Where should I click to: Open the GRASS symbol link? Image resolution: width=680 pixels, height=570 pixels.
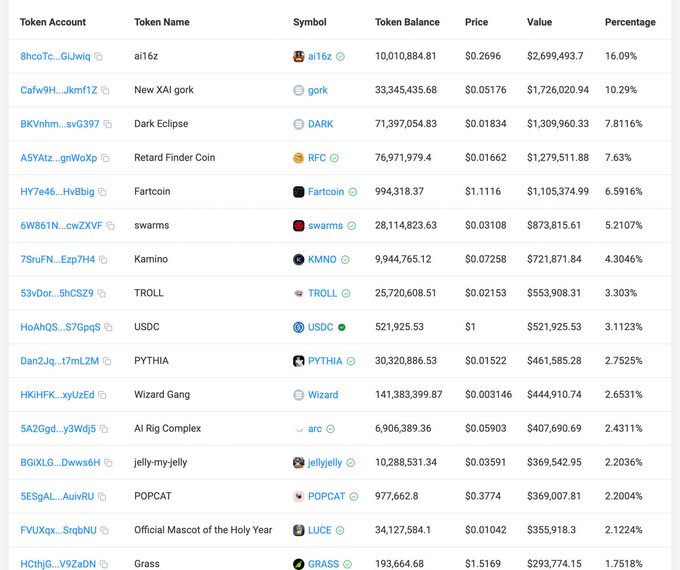pos(323,564)
